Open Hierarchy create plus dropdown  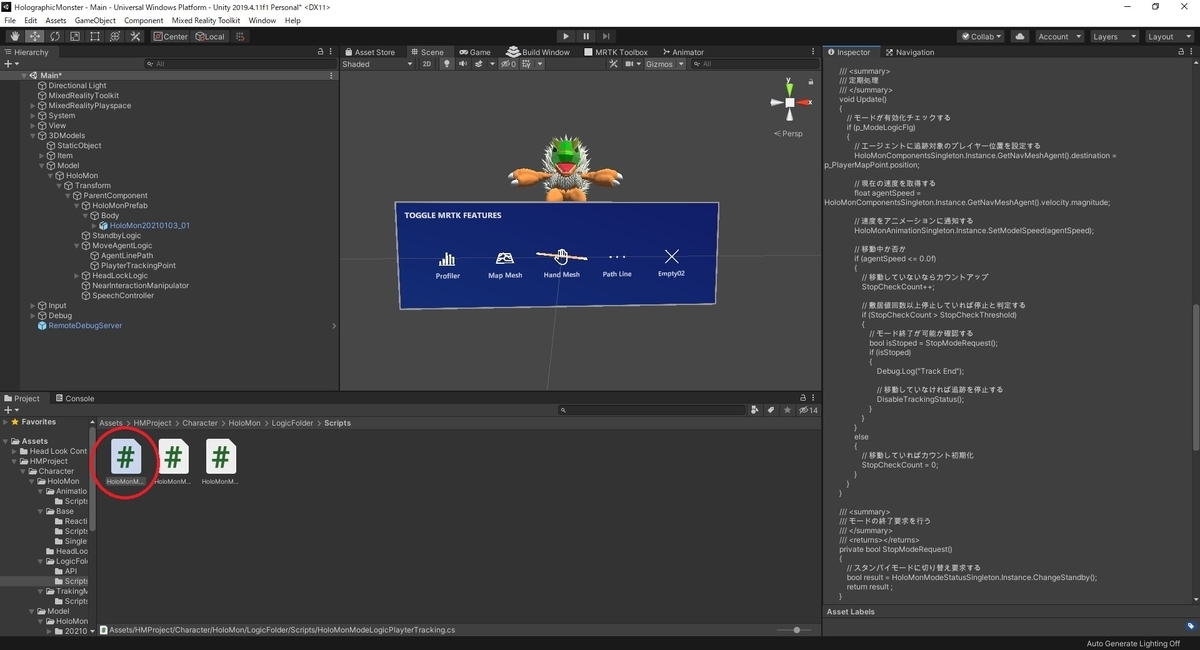click(12, 64)
